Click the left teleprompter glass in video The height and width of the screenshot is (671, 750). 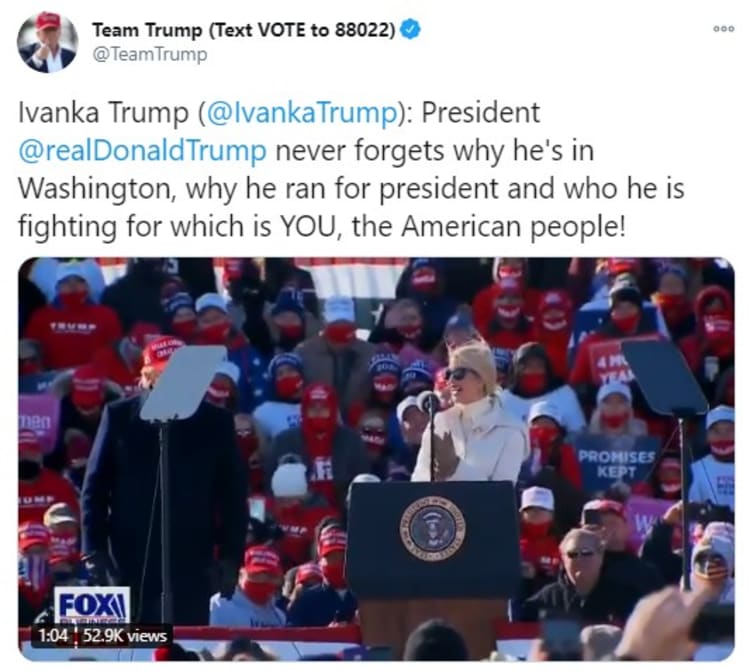coord(184,385)
